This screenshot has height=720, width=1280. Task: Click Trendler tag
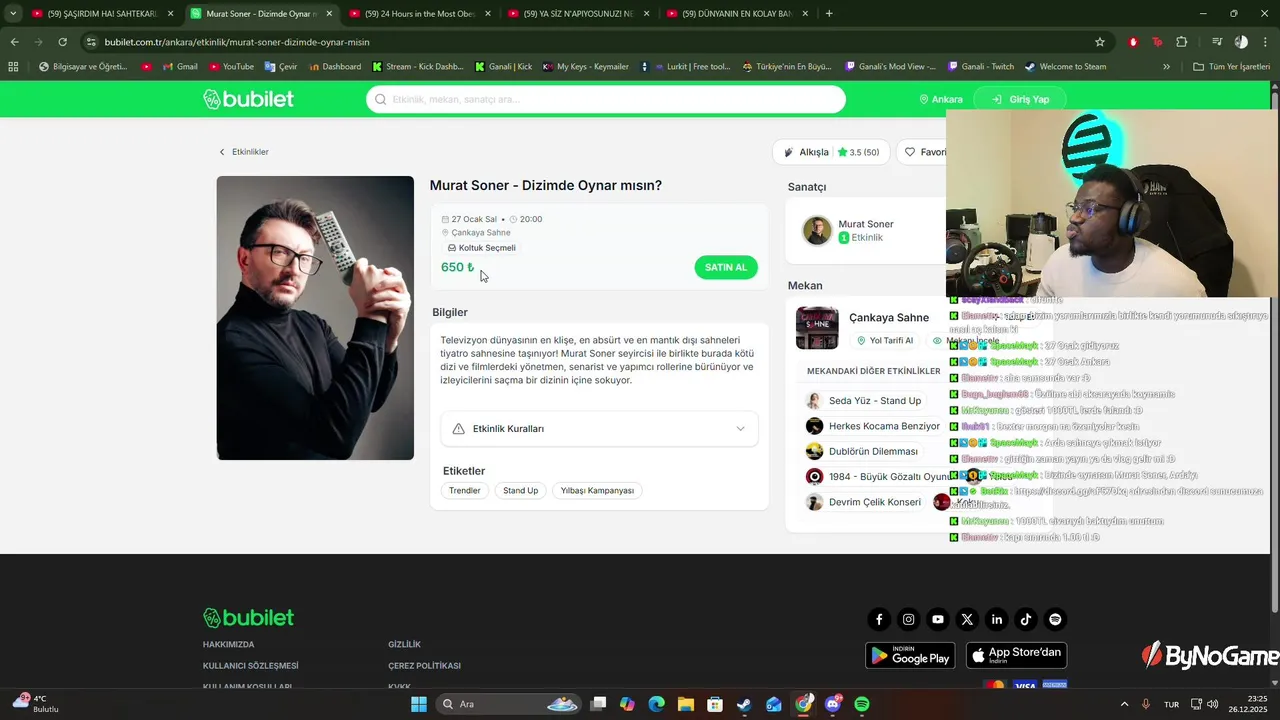click(465, 491)
